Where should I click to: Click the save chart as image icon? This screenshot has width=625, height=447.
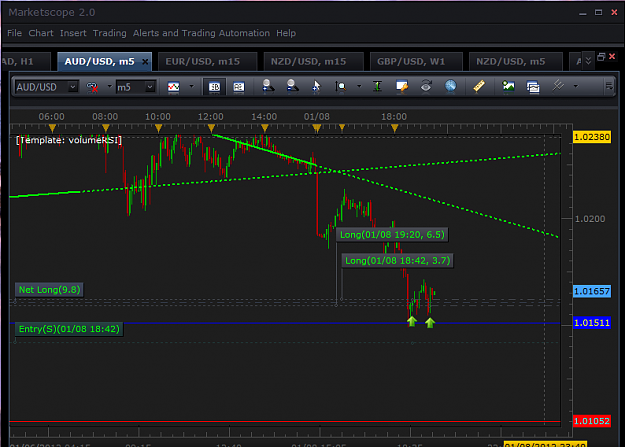[508, 86]
